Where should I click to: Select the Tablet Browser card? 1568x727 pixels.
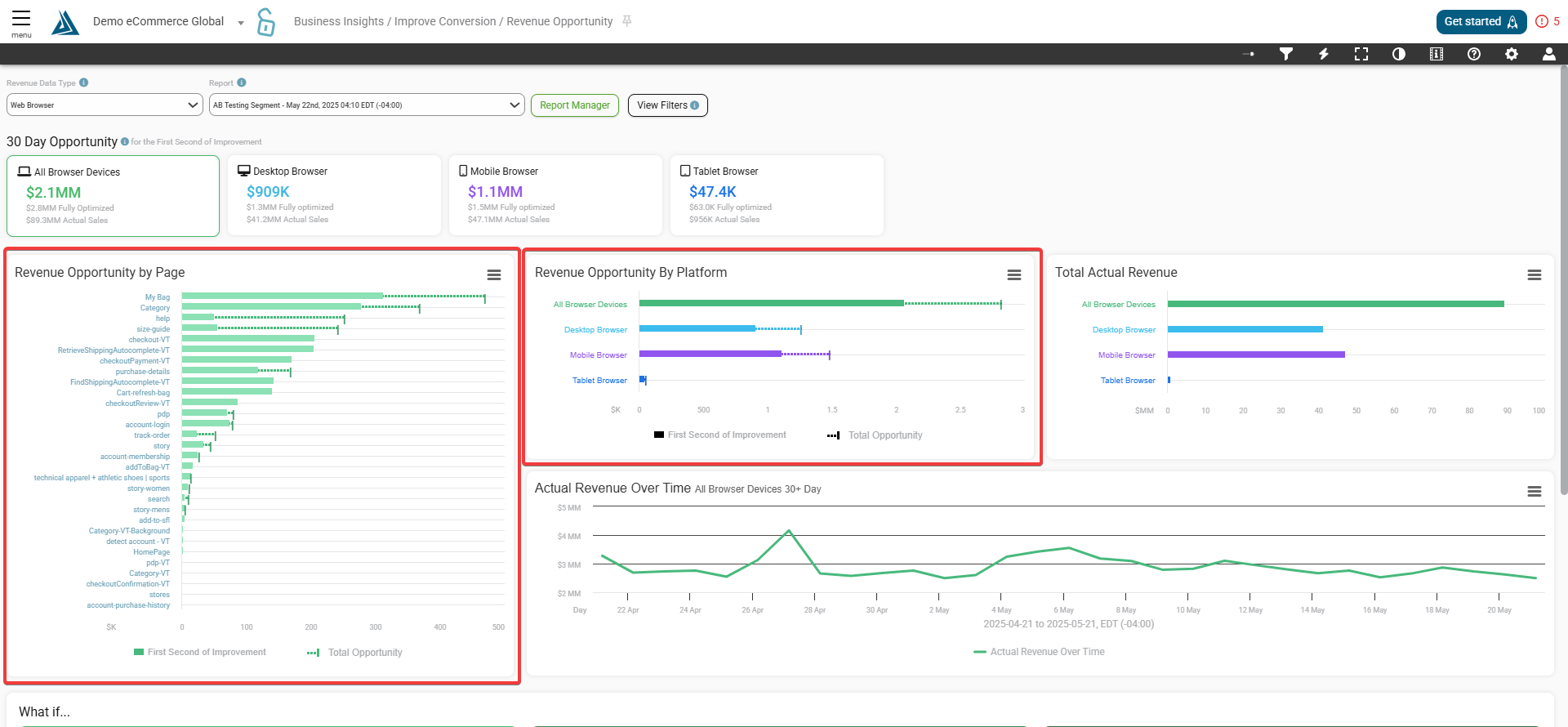[x=777, y=195]
